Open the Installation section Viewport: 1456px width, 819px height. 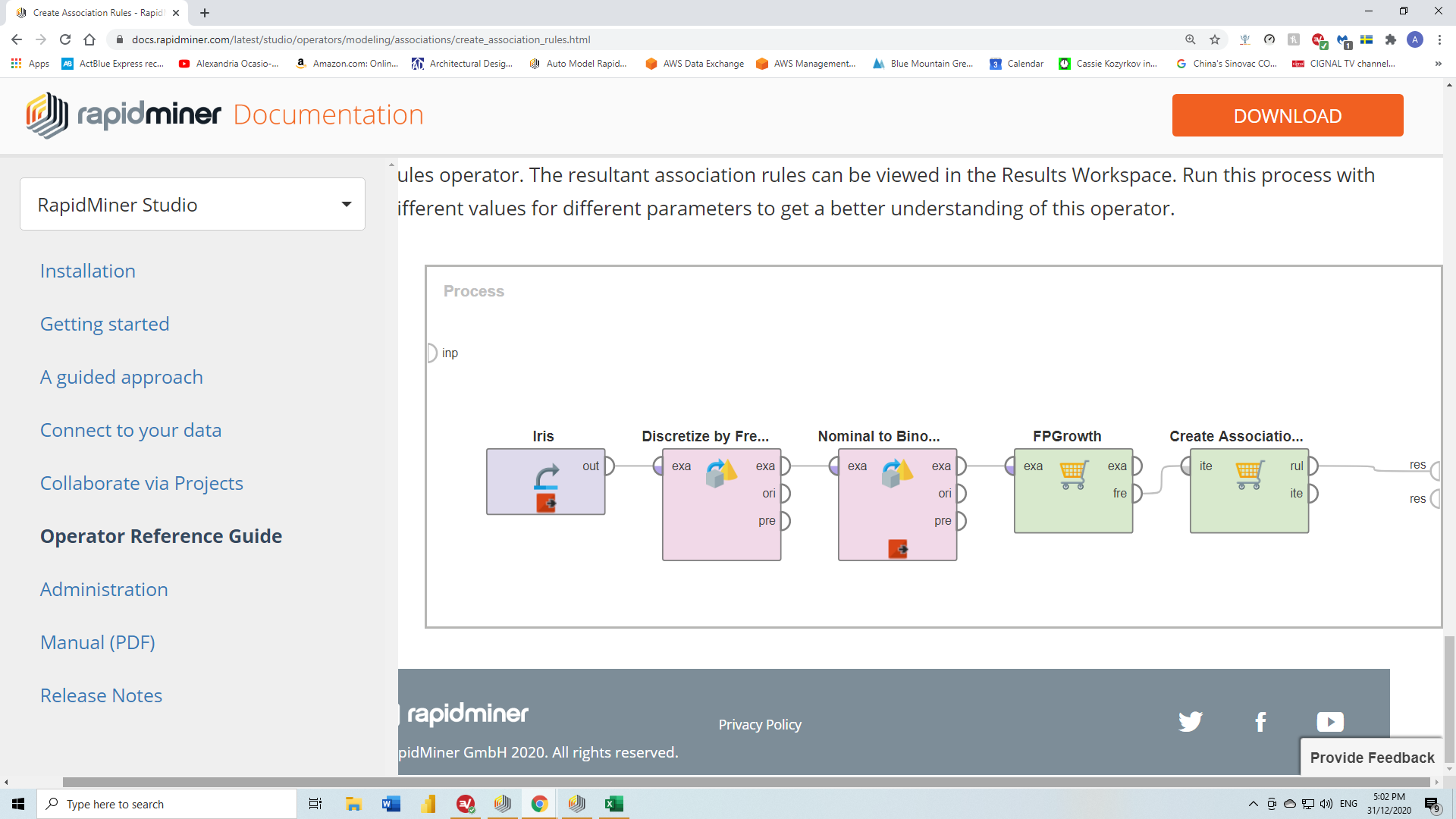pos(88,271)
